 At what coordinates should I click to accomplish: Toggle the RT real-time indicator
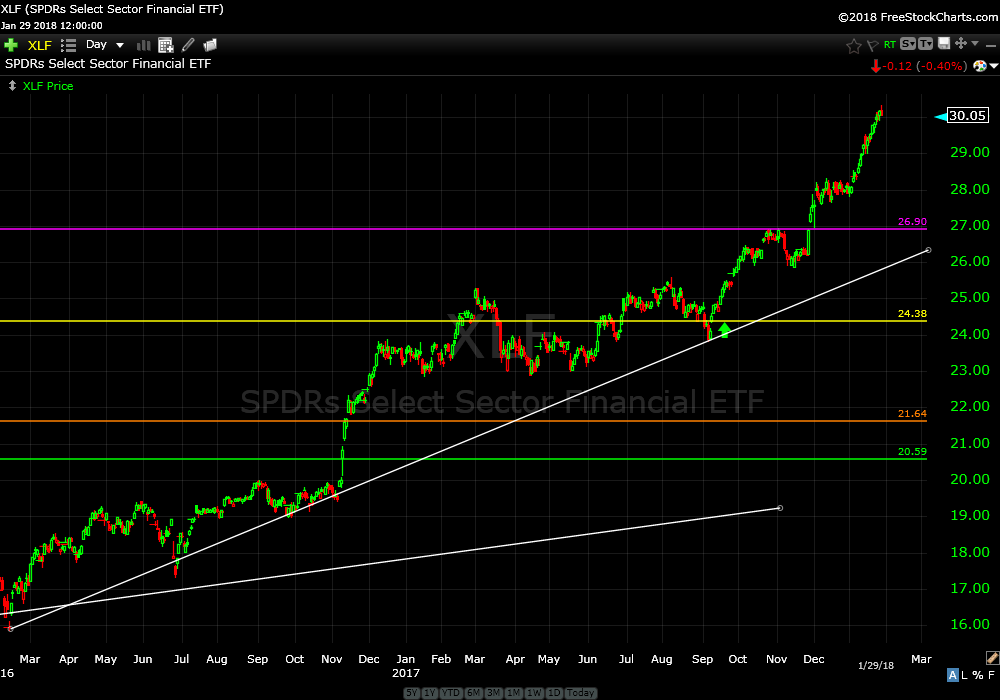pos(889,45)
